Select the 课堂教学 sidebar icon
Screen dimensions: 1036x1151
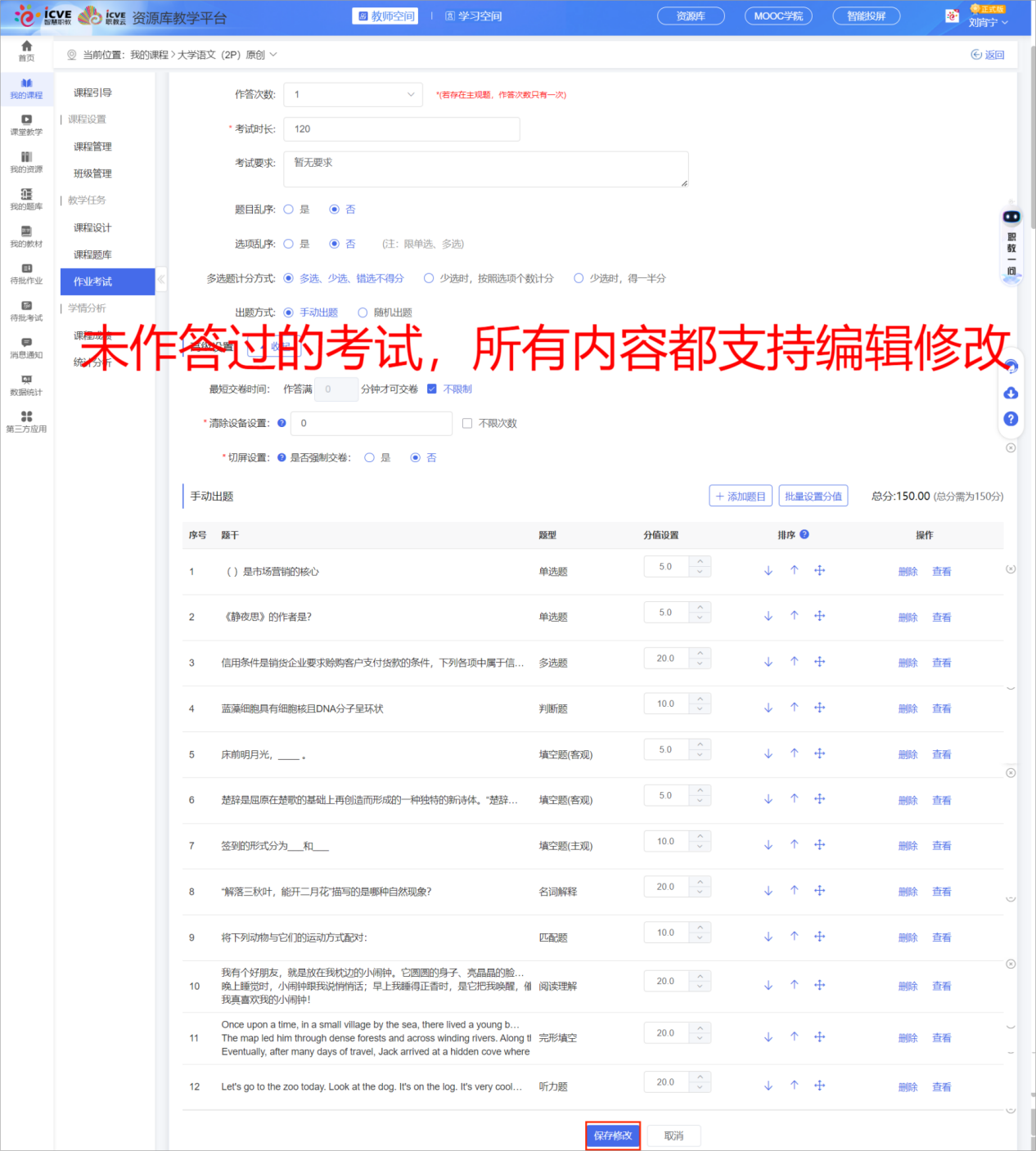tap(26, 125)
